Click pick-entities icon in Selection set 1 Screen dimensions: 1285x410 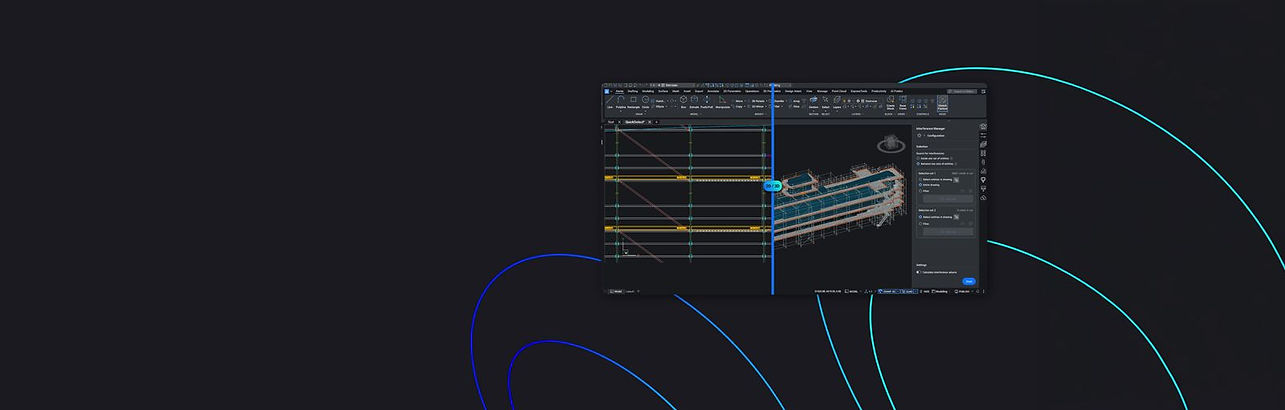956,180
